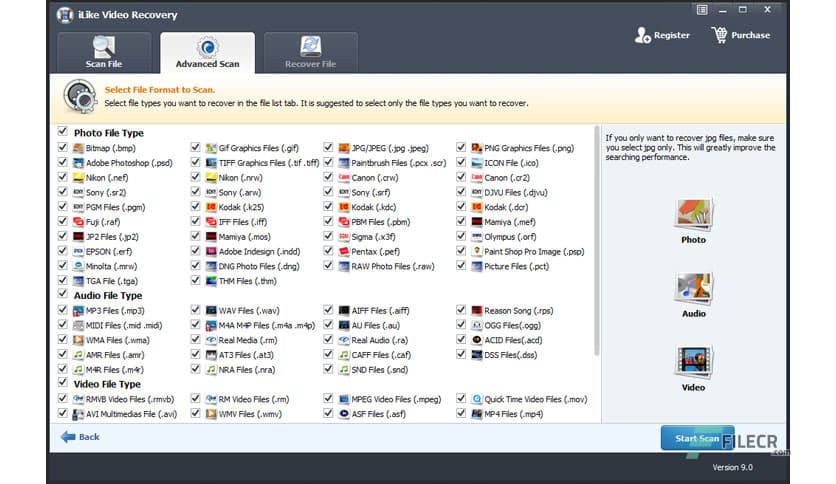Click the menu icon in title bar

click(x=702, y=10)
